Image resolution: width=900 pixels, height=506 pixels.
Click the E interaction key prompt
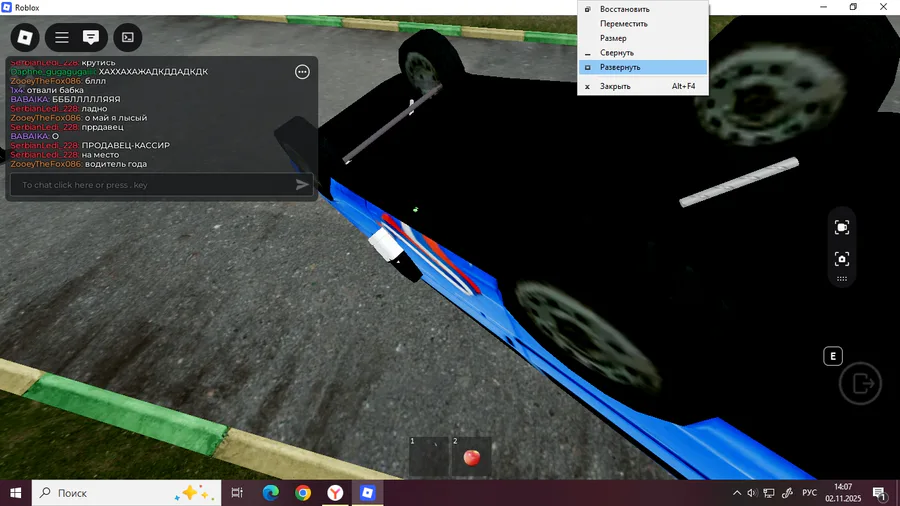pos(833,356)
